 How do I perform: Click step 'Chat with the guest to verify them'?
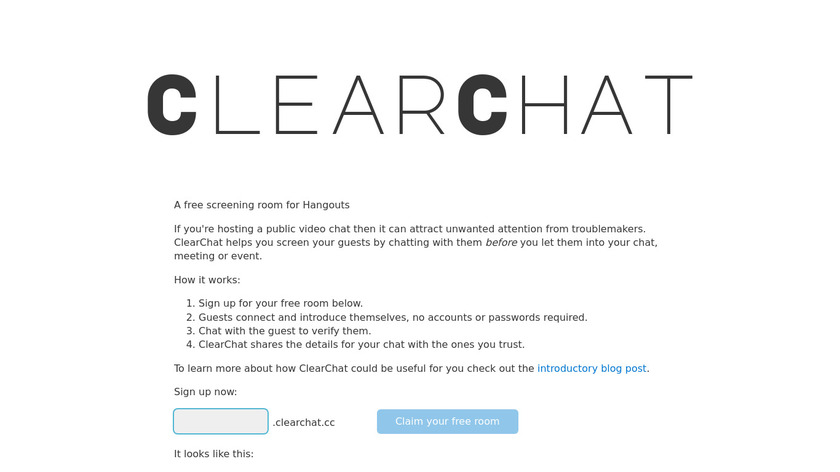pos(284,331)
